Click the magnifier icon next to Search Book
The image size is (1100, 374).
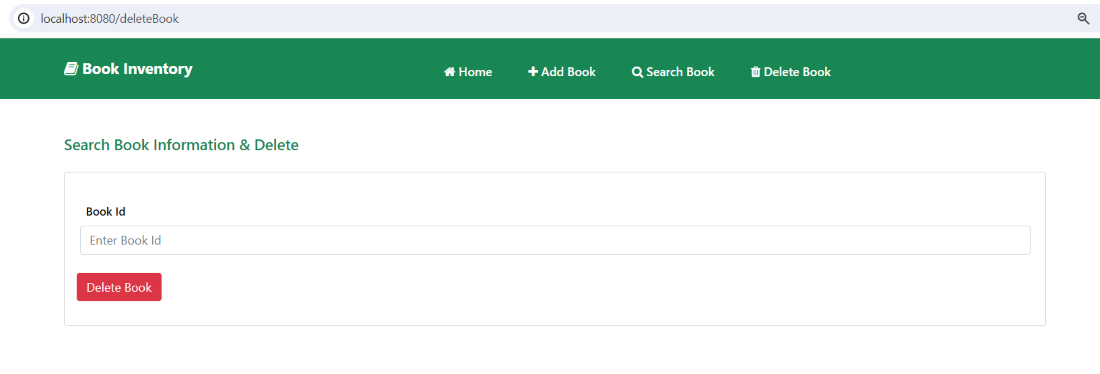click(637, 72)
